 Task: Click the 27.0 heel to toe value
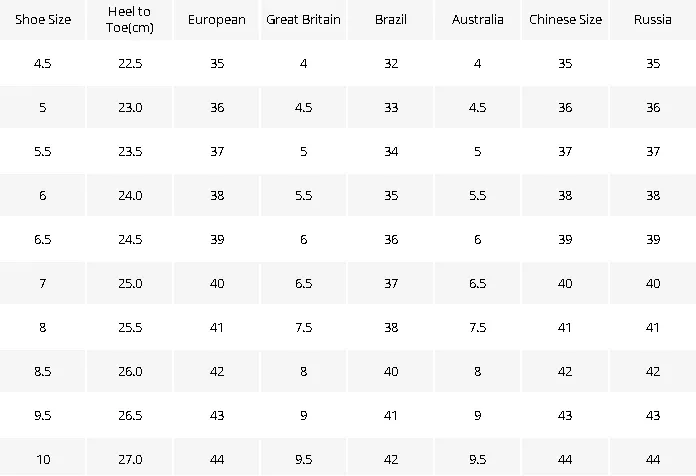(x=130, y=459)
